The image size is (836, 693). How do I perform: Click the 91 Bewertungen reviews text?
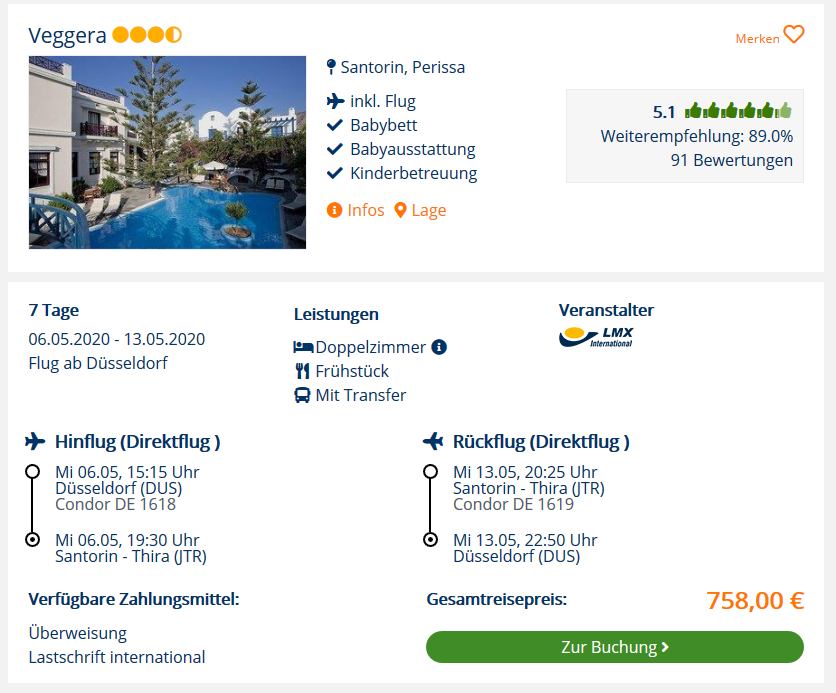tap(731, 160)
